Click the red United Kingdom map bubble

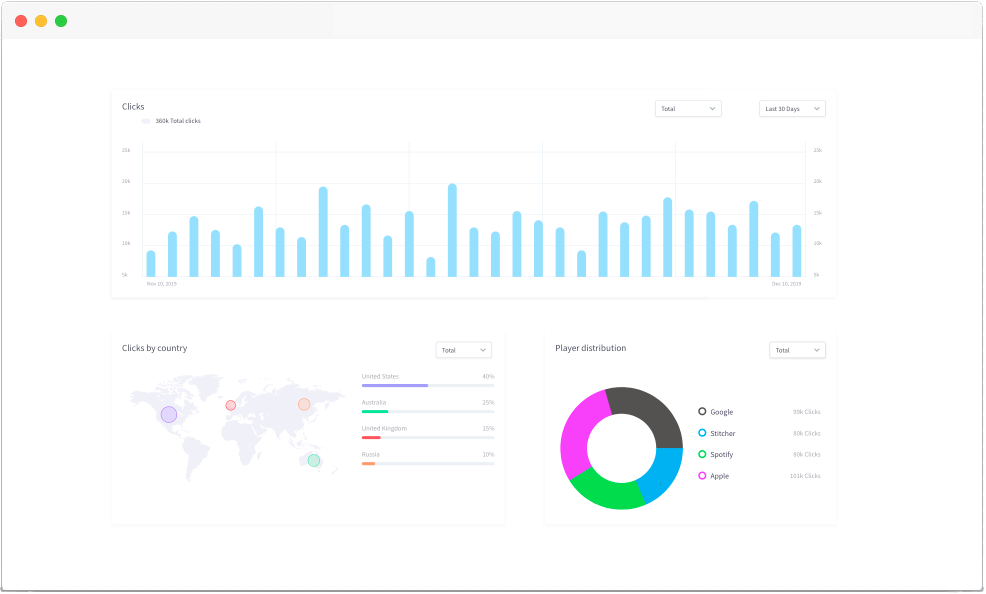[x=231, y=405]
